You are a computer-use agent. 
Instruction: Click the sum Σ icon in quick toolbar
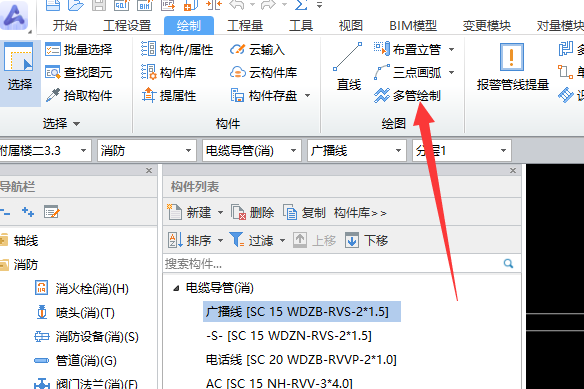pyautogui.click(x=301, y=5)
